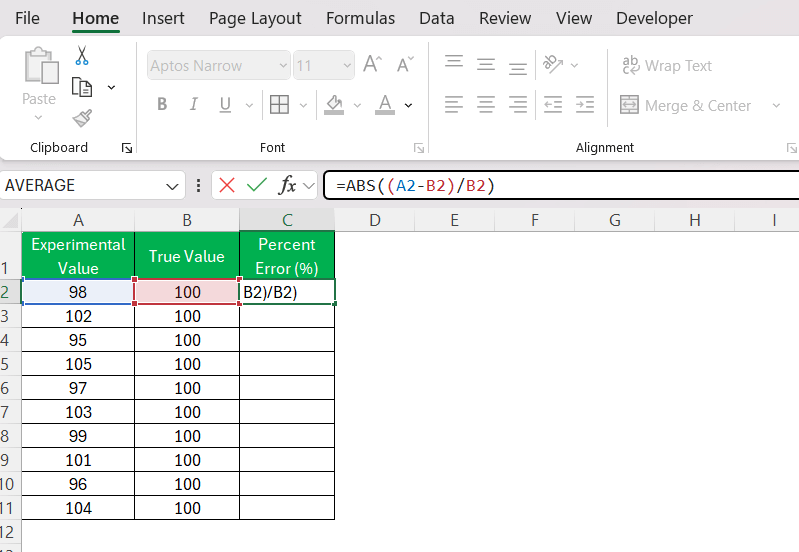Click the Paste clipboard icon

(x=41, y=65)
